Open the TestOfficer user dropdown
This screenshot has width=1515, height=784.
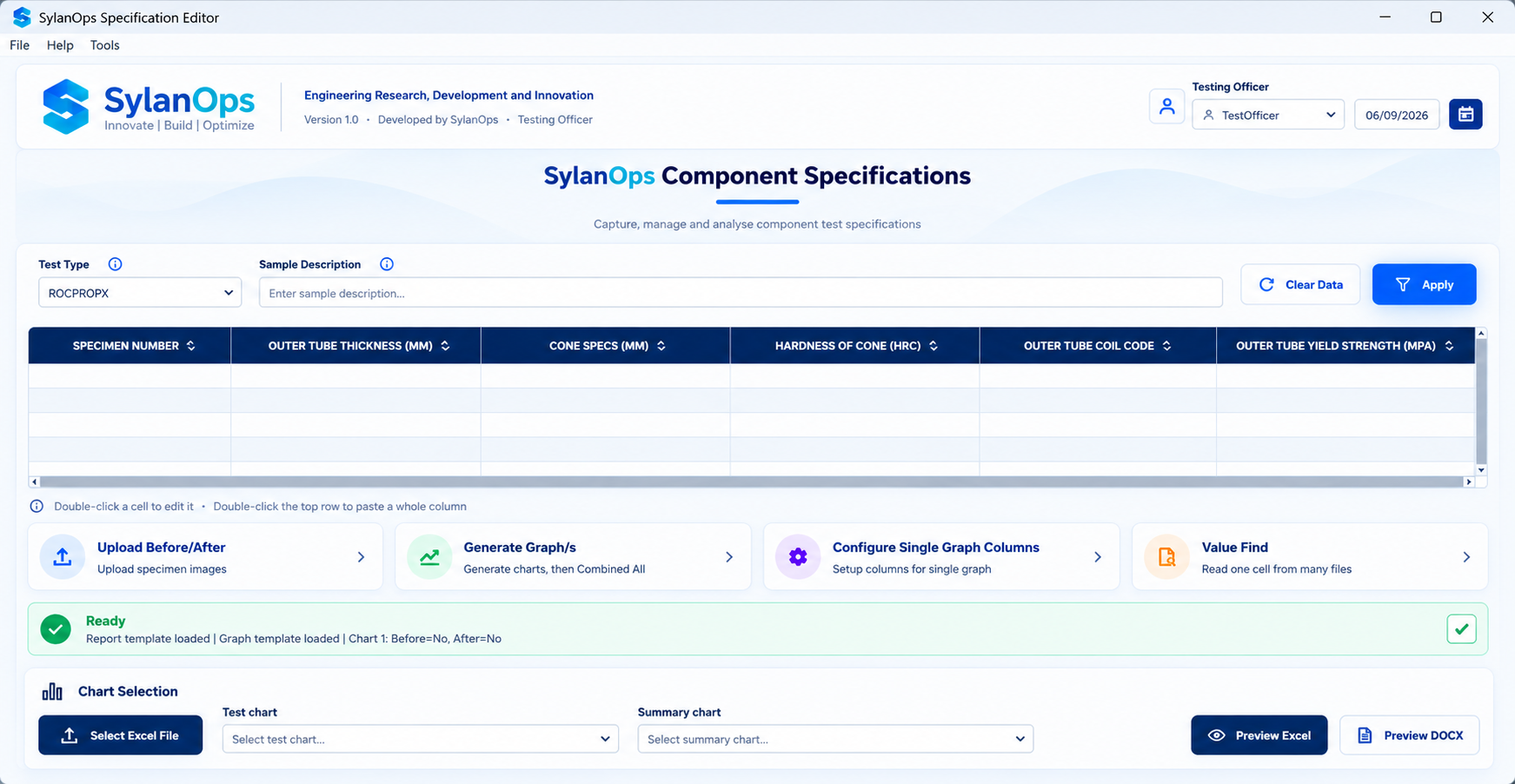1268,115
